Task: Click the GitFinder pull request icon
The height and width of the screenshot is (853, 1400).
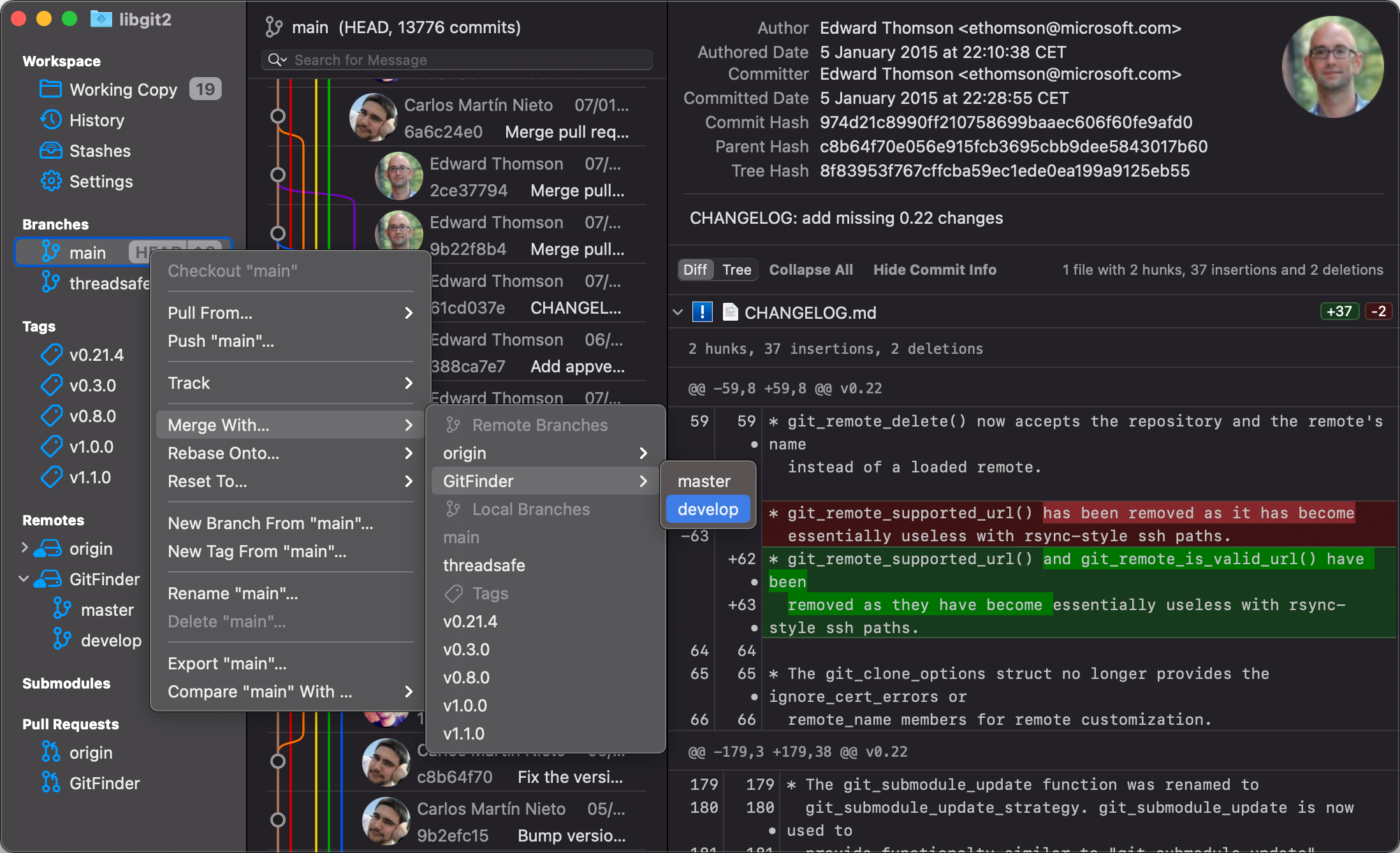Action: tap(50, 783)
